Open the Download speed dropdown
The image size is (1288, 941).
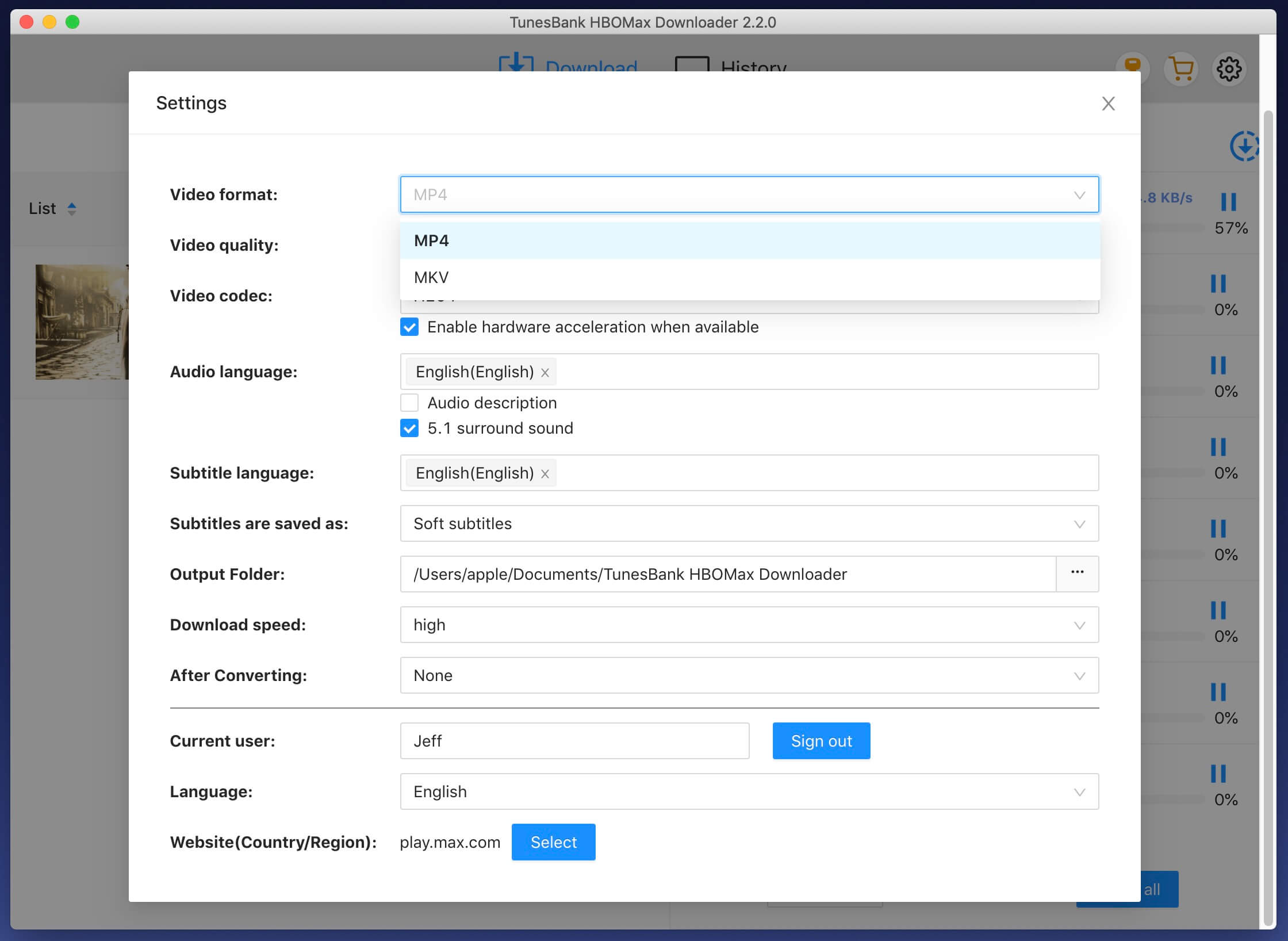click(749, 625)
